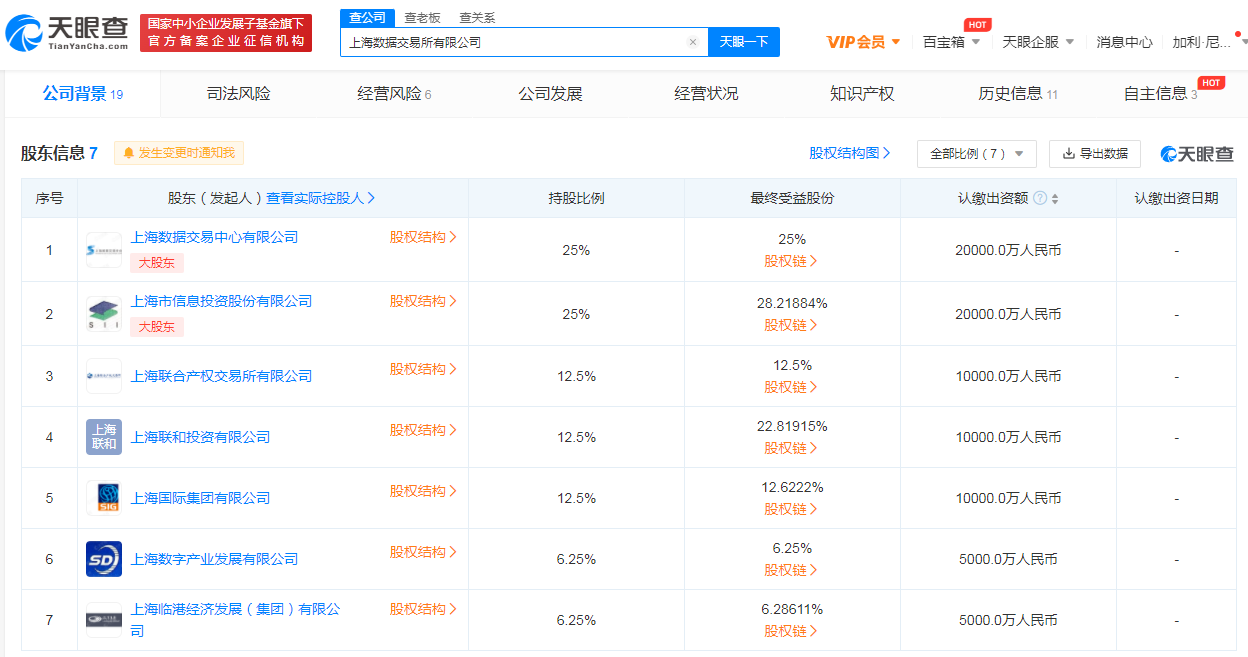The width and height of the screenshot is (1248, 657).
Task: Select the 查老板 search mode tab
Action: tap(421, 18)
